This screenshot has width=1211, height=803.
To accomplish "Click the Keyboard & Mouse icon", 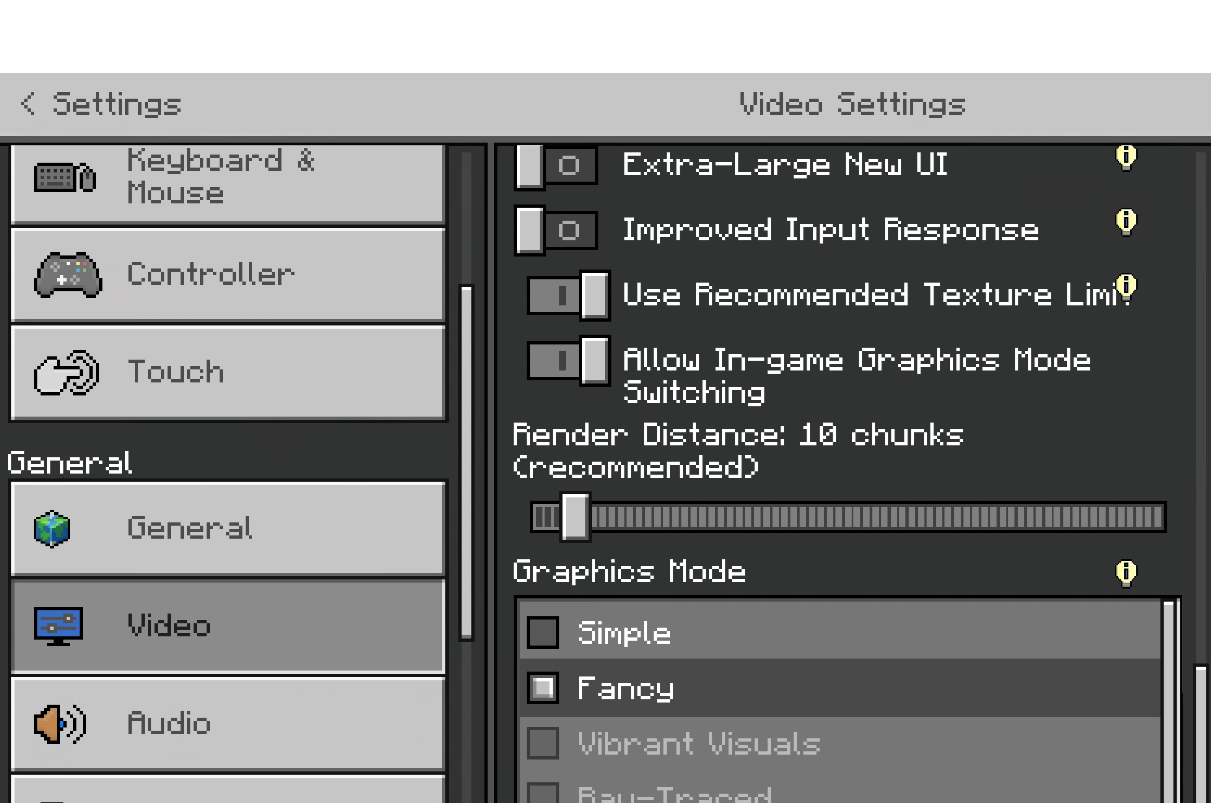I will tap(65, 178).
